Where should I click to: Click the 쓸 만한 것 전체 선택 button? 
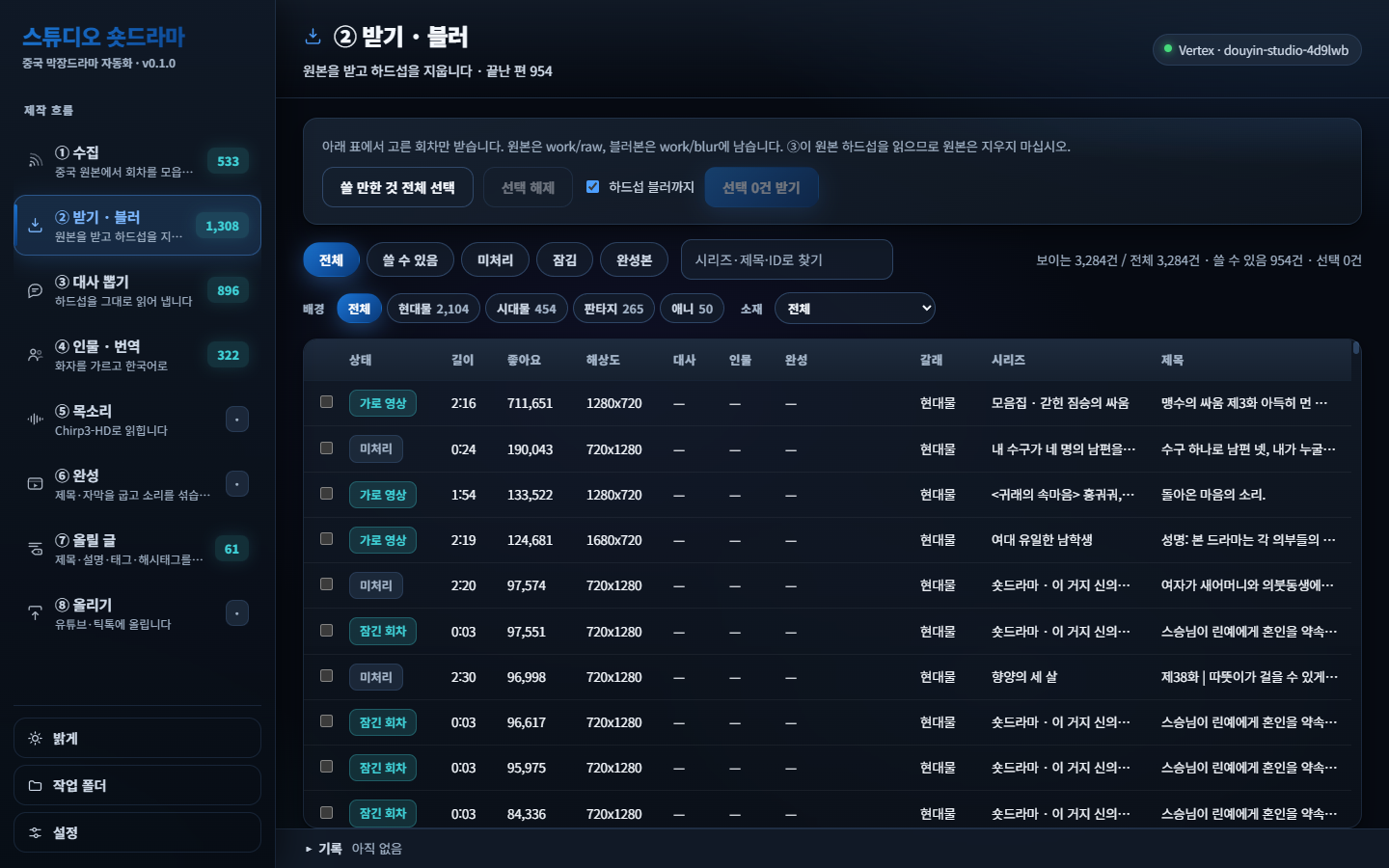coord(397,187)
